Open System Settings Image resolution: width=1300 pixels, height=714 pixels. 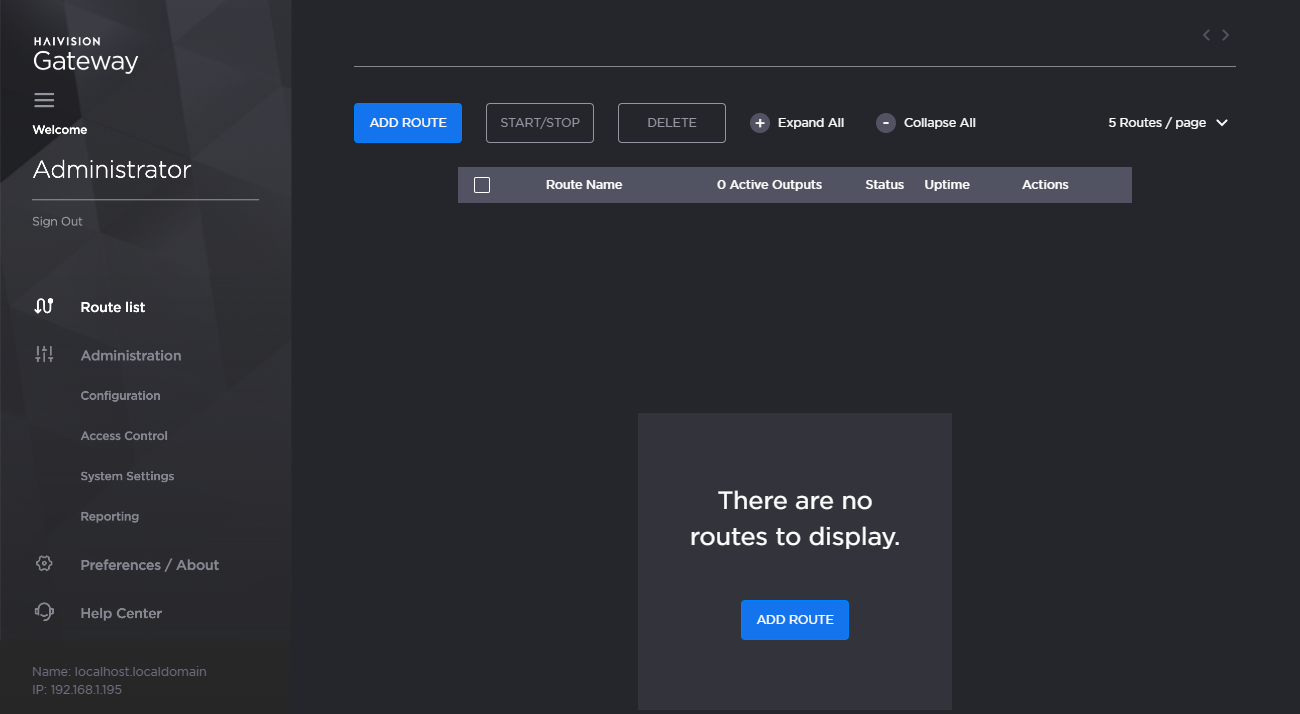click(x=127, y=475)
